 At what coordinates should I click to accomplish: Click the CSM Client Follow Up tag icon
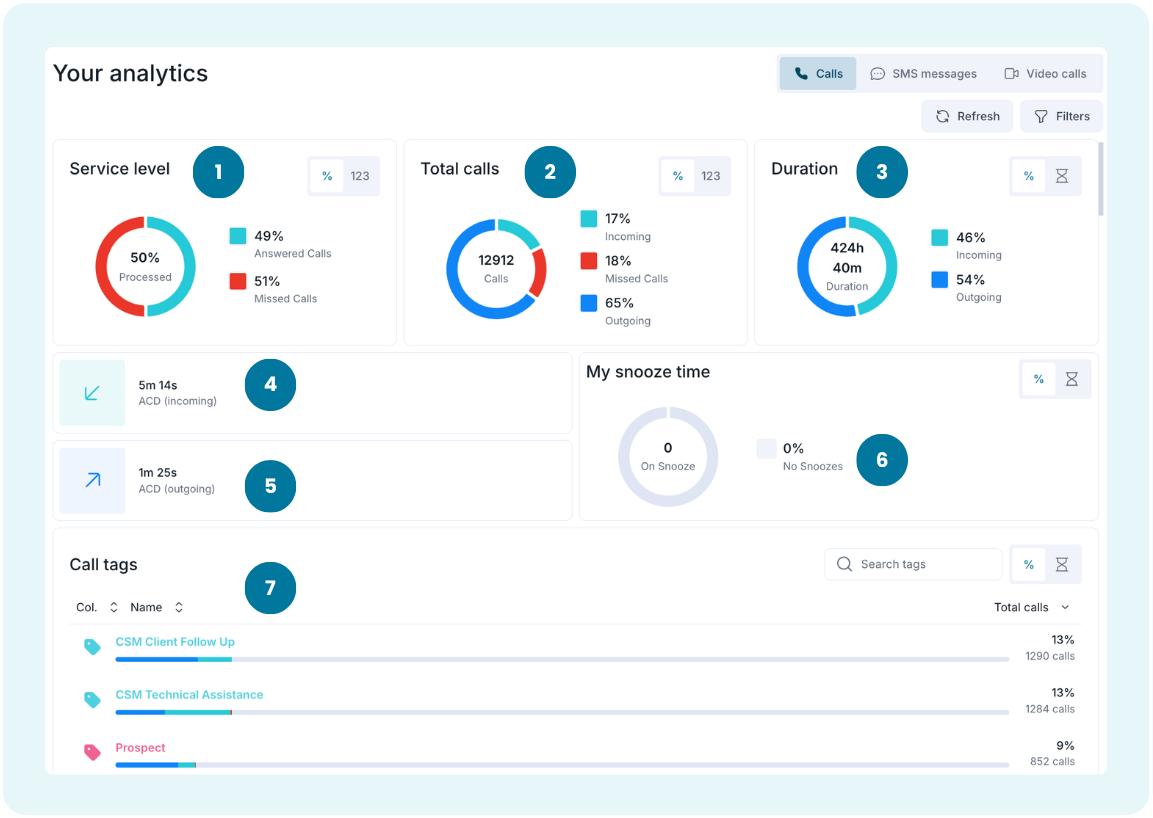92,647
